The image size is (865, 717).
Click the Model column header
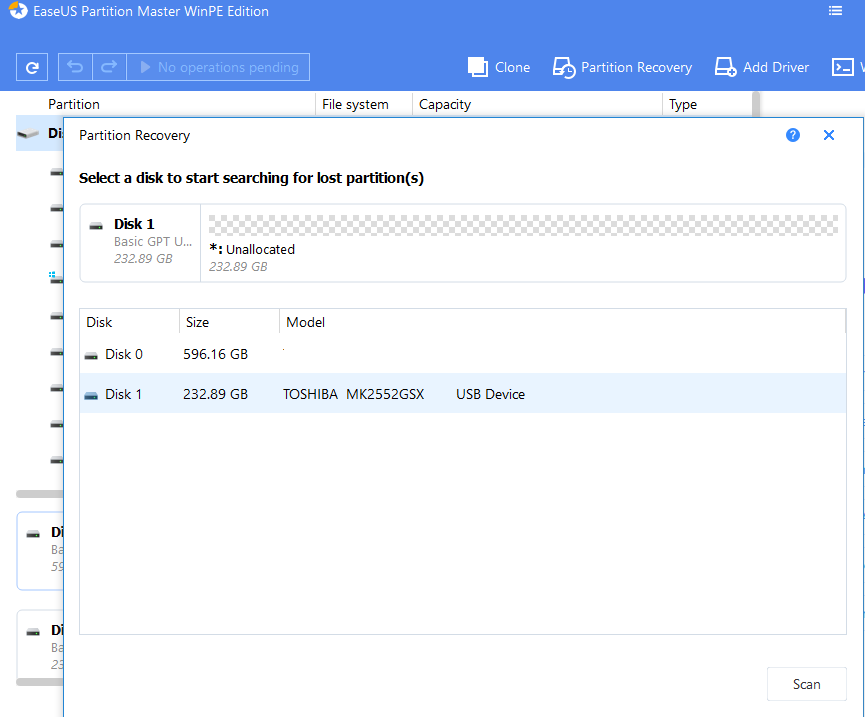[562, 322]
